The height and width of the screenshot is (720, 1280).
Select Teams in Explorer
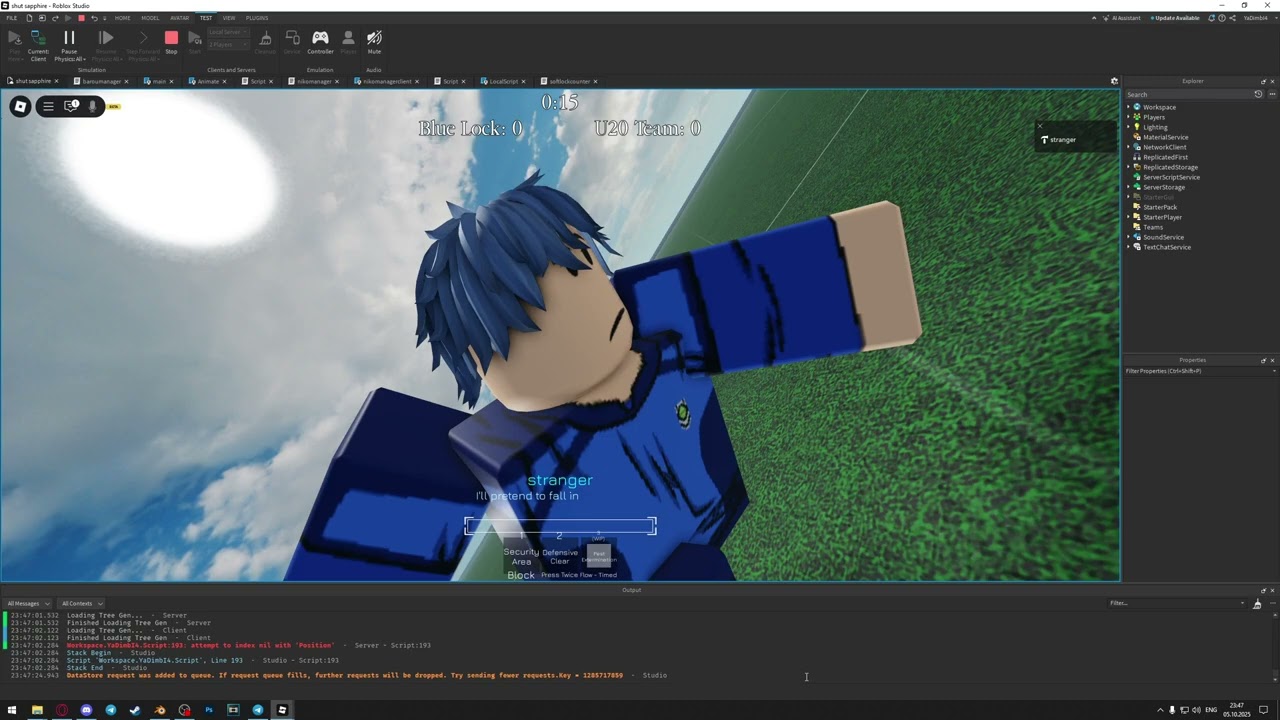pyautogui.click(x=1153, y=227)
